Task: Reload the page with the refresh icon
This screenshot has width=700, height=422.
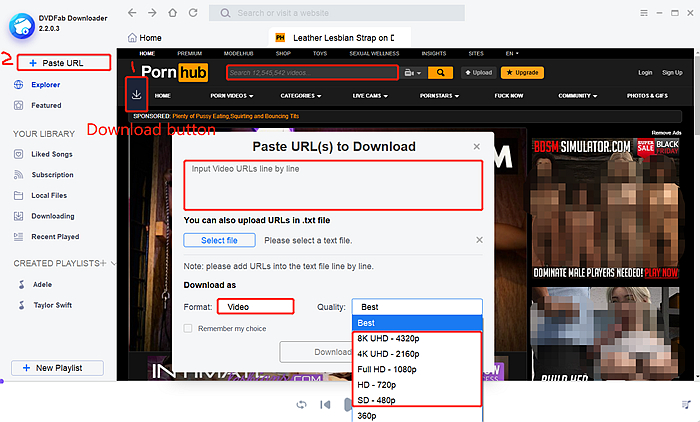Action: (x=193, y=13)
